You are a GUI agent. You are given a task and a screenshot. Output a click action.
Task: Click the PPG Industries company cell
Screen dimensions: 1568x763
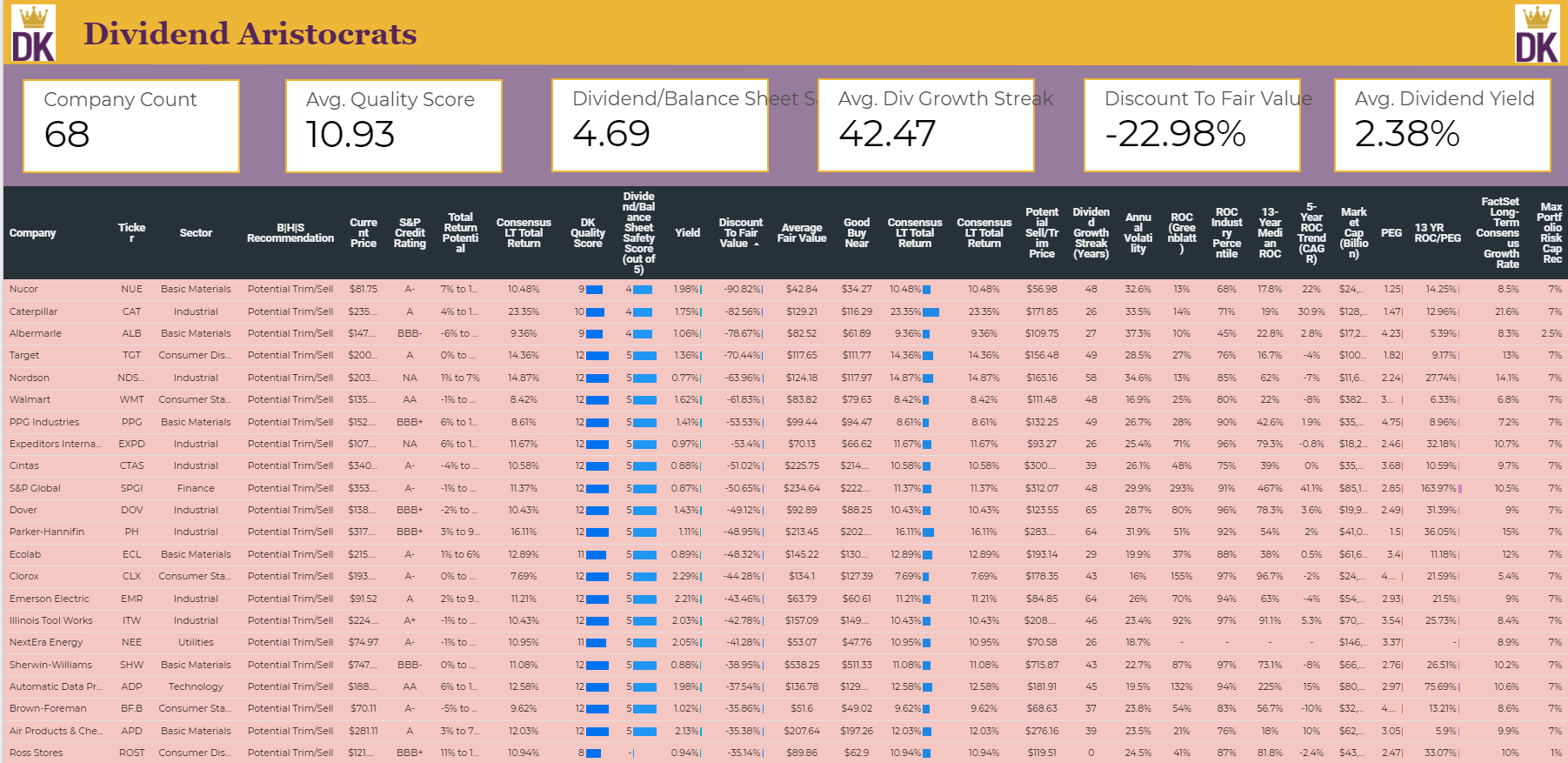[43, 422]
